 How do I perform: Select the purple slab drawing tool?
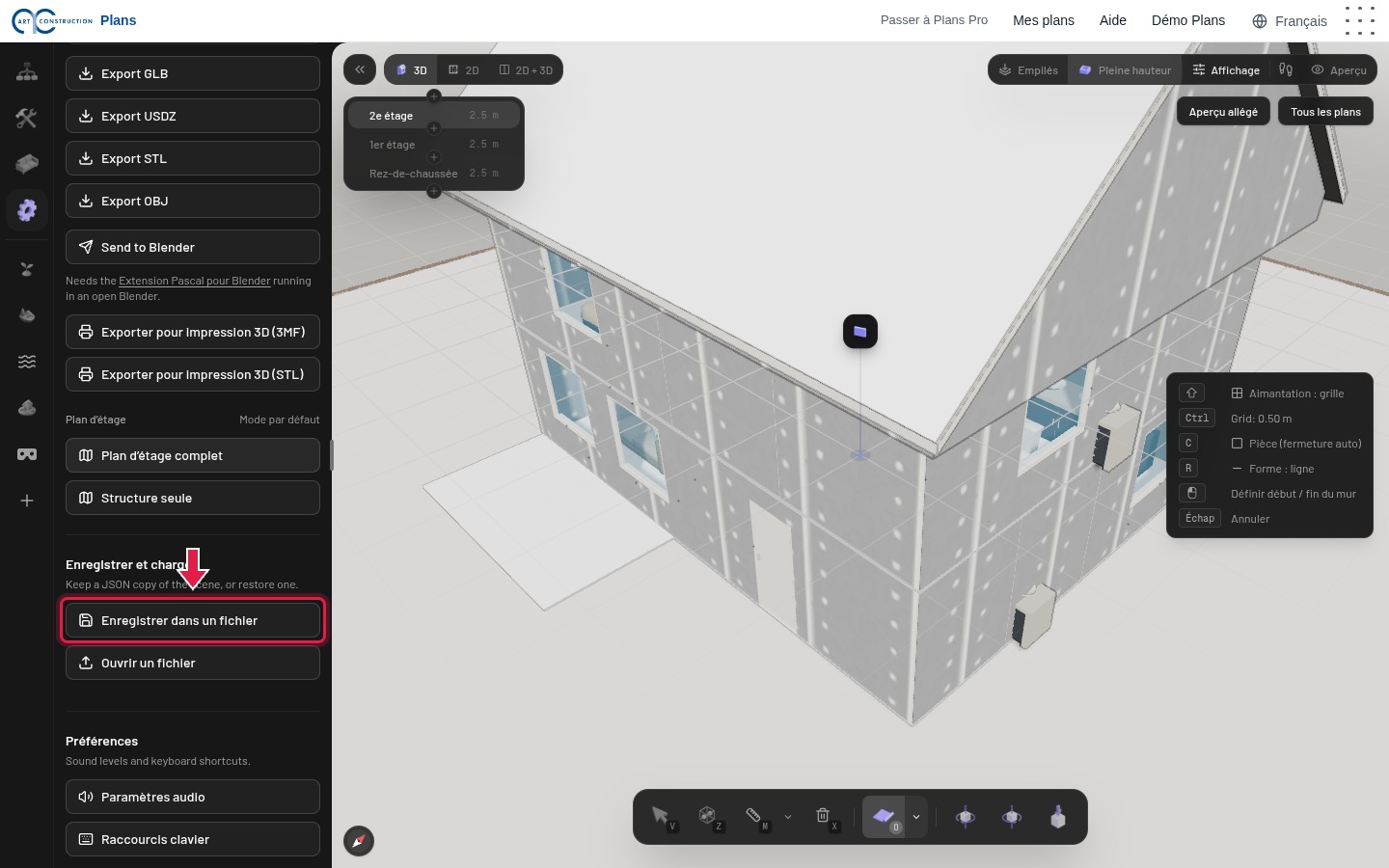click(885, 817)
